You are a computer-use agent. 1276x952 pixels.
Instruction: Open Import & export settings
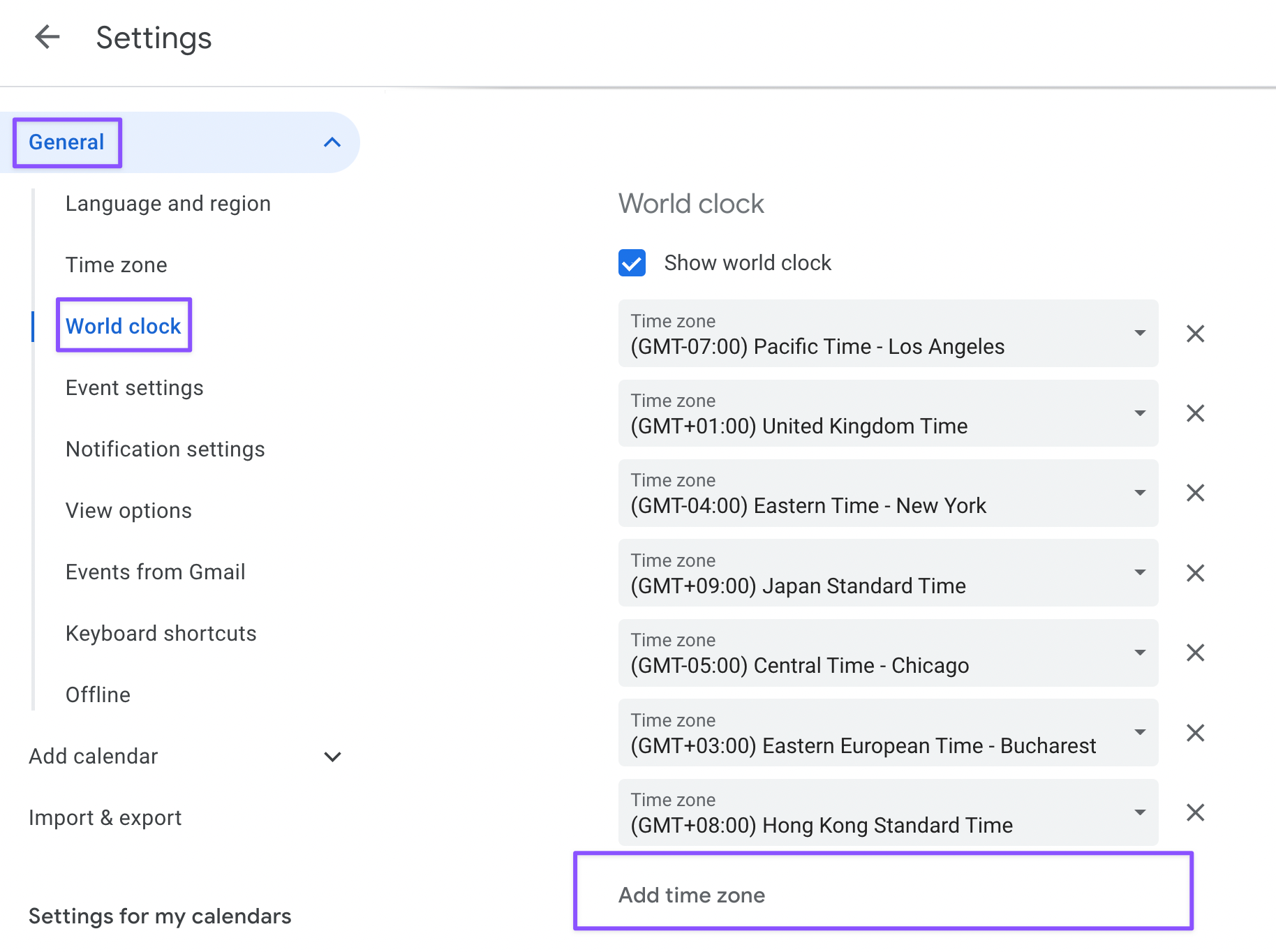pos(105,818)
